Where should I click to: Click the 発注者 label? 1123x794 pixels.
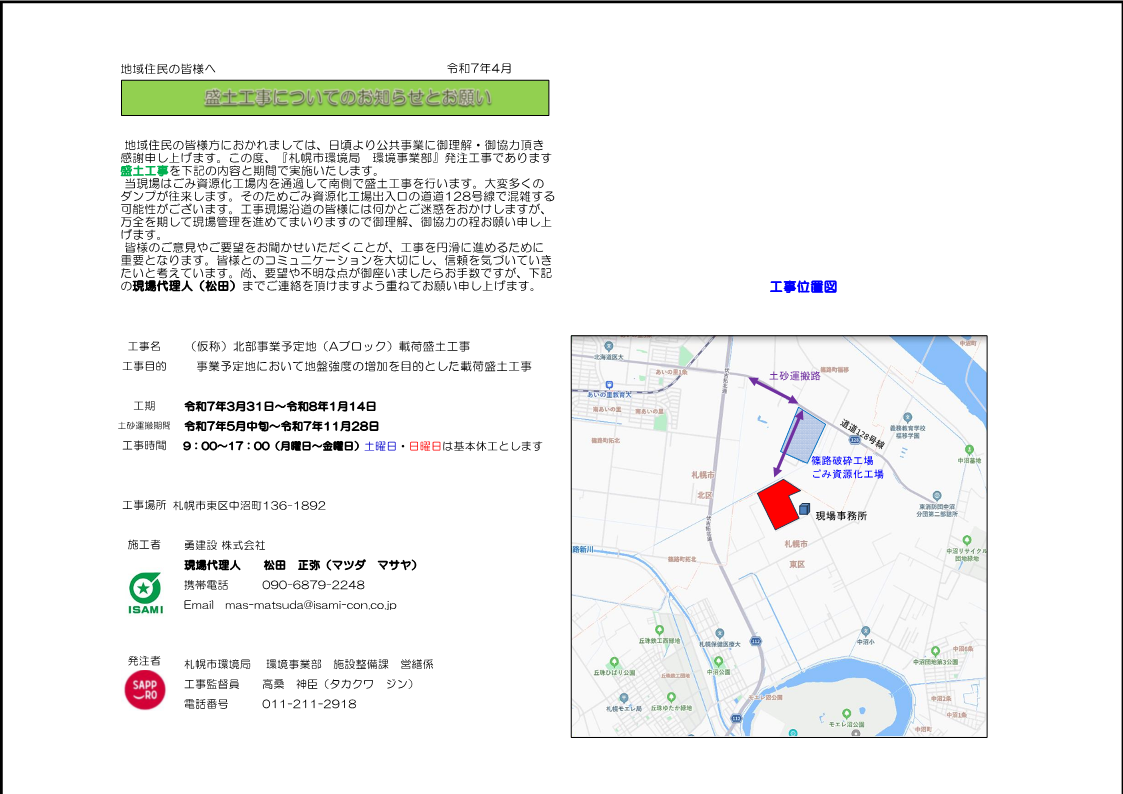[x=144, y=661]
